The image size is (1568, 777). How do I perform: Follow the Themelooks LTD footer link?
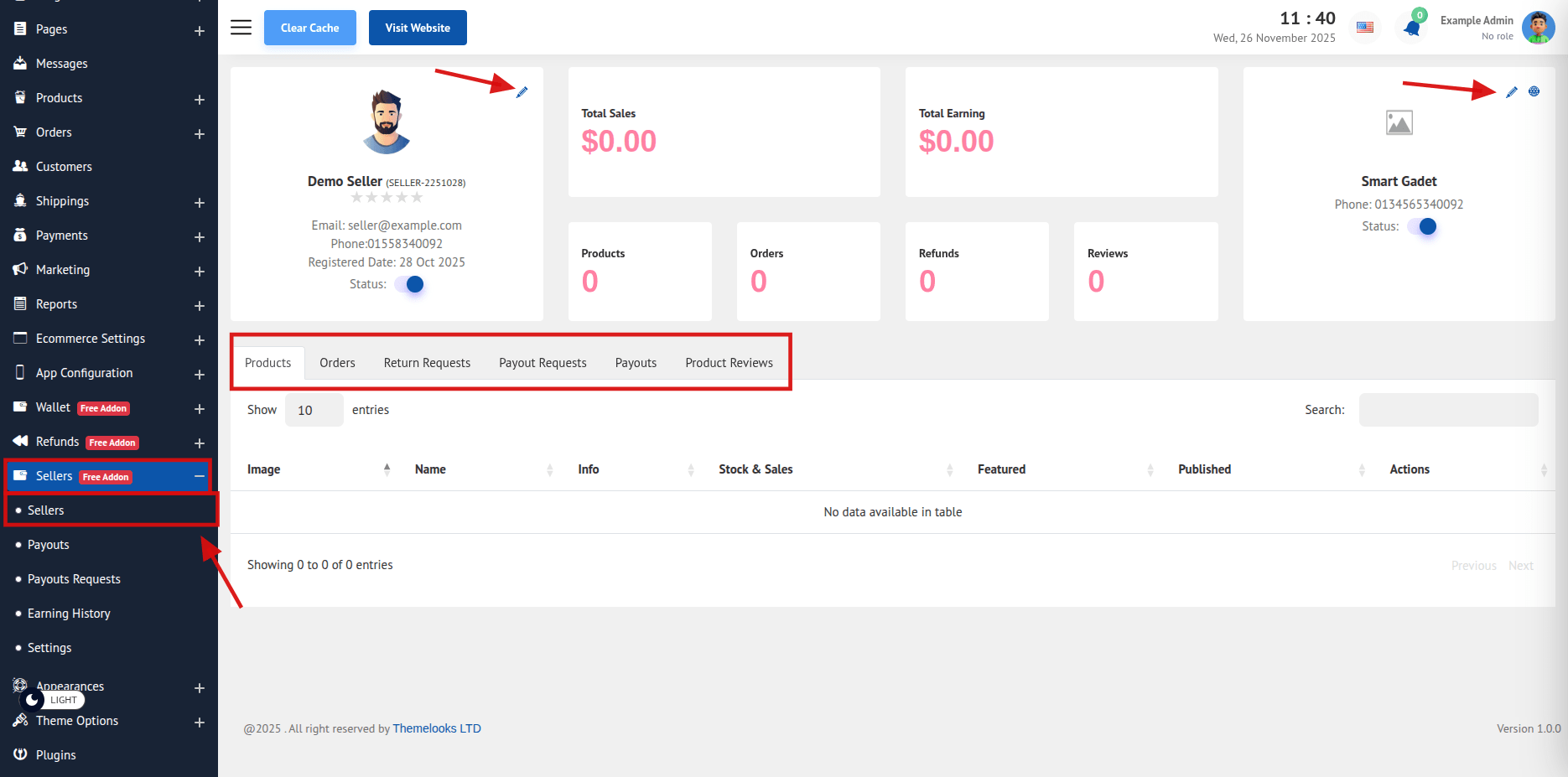(436, 728)
